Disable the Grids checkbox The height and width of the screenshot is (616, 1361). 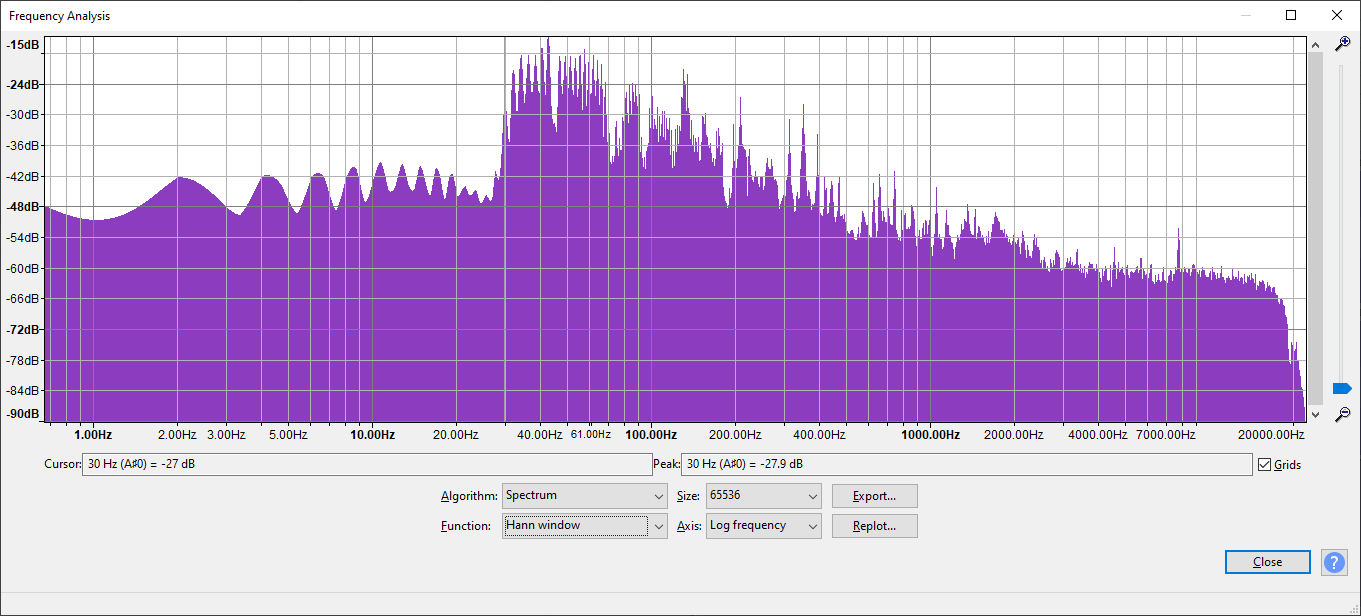point(1265,464)
